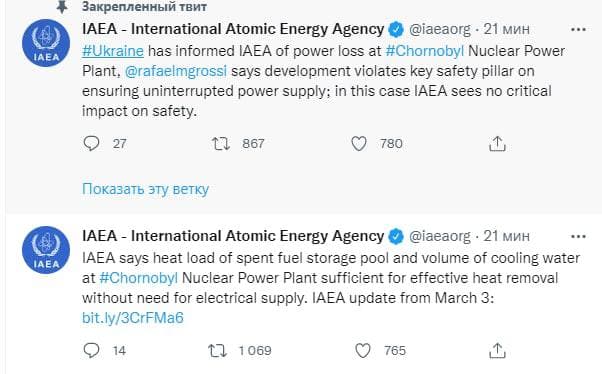
Task: Open the 21 мин timestamp of second tweet
Action: (506, 236)
